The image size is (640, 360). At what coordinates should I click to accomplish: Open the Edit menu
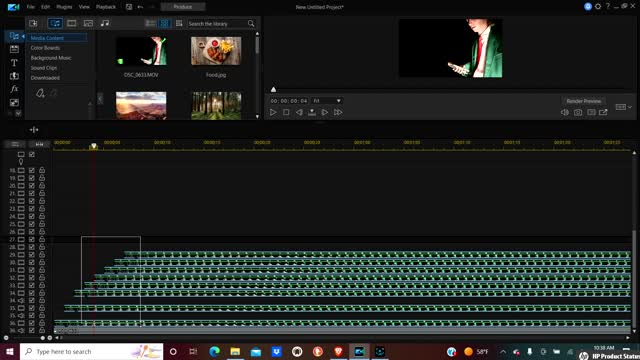pos(45,7)
